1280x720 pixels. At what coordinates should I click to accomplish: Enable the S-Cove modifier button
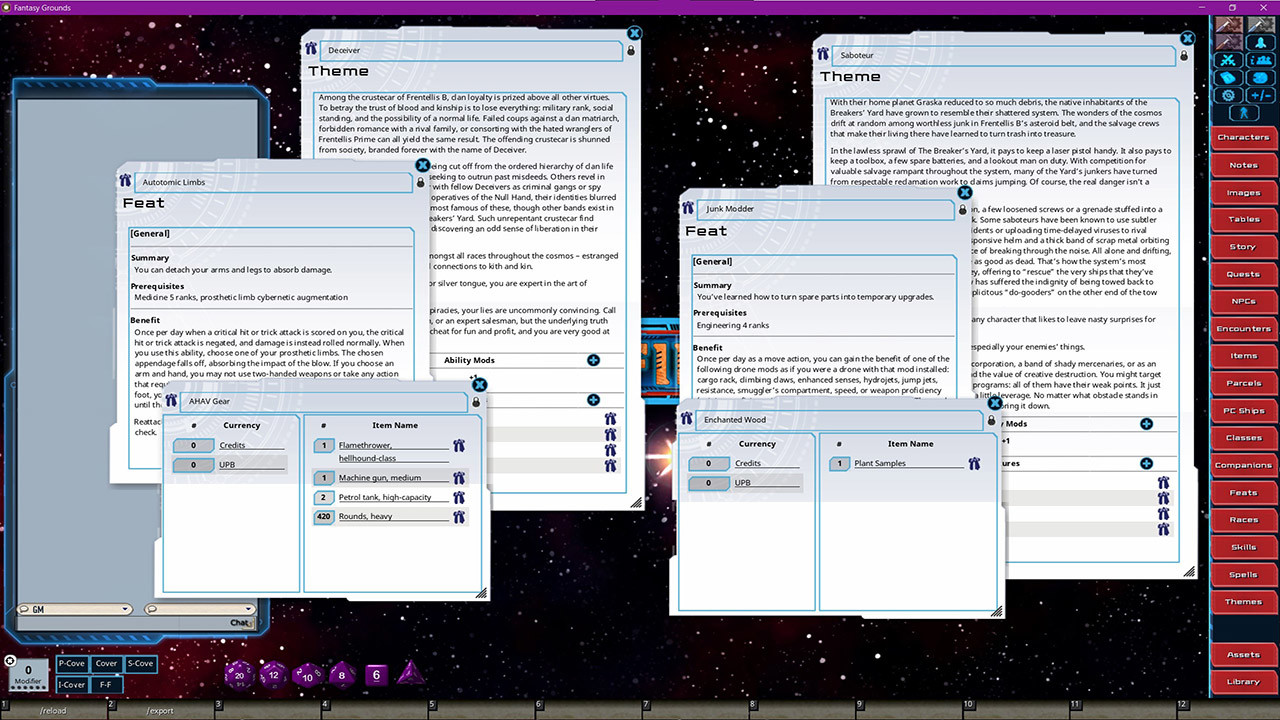pos(140,663)
